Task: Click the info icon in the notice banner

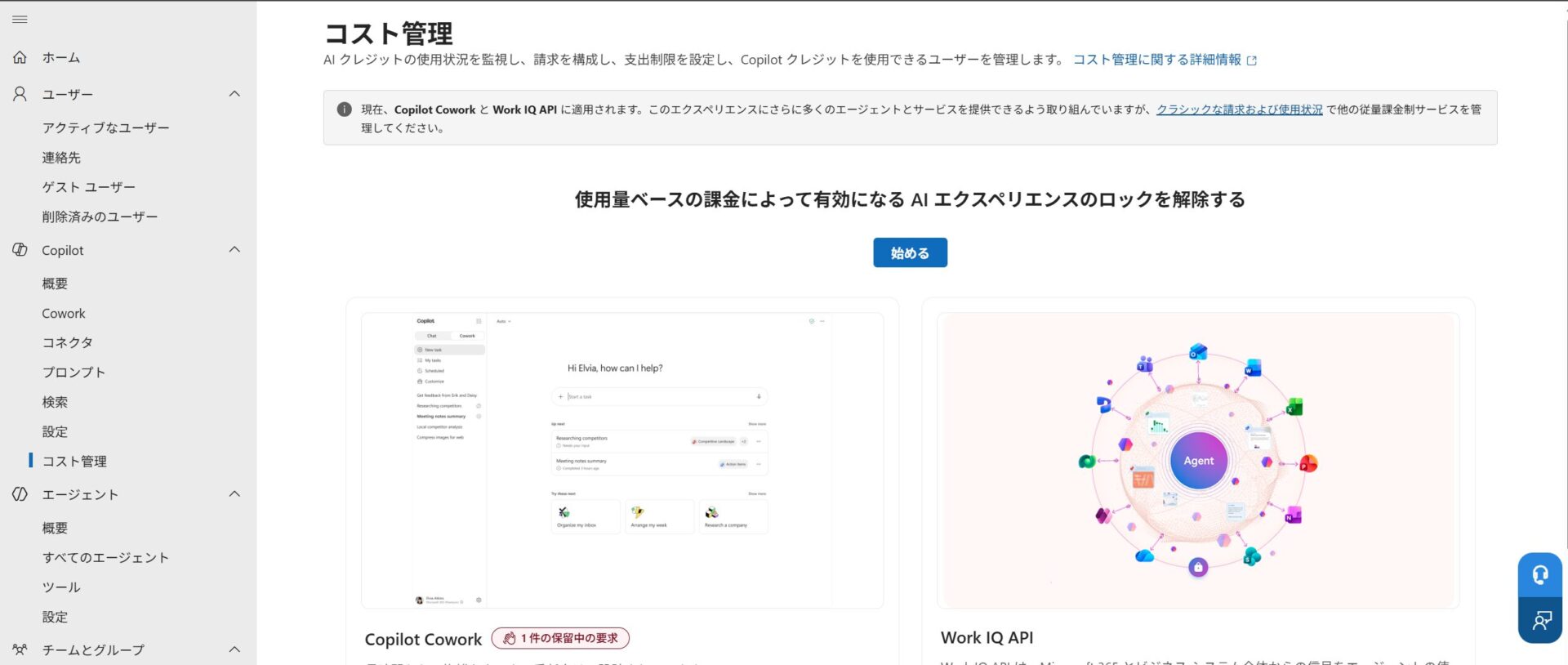Action: point(345,109)
